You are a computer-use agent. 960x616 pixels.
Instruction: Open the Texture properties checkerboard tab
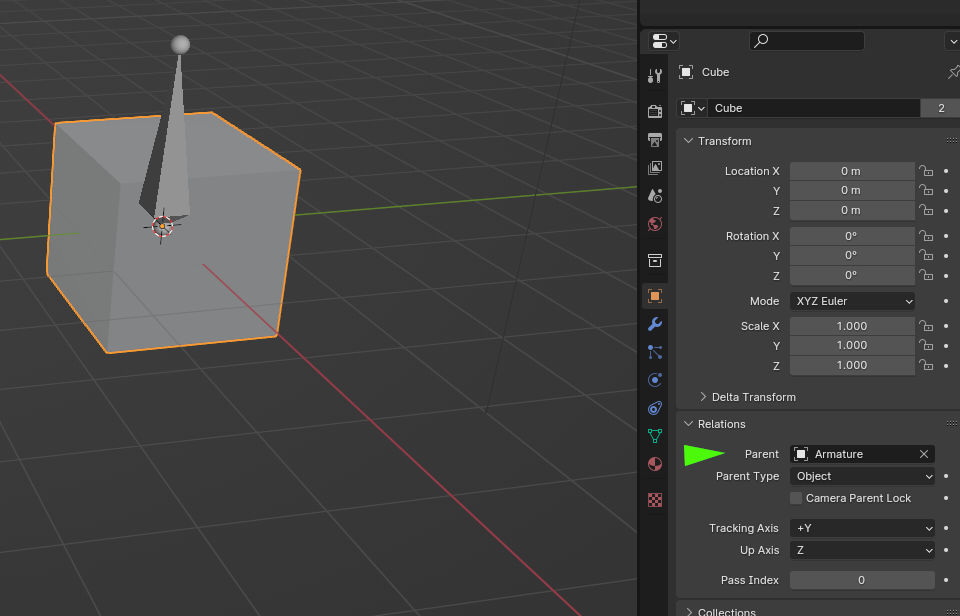pyautogui.click(x=655, y=499)
